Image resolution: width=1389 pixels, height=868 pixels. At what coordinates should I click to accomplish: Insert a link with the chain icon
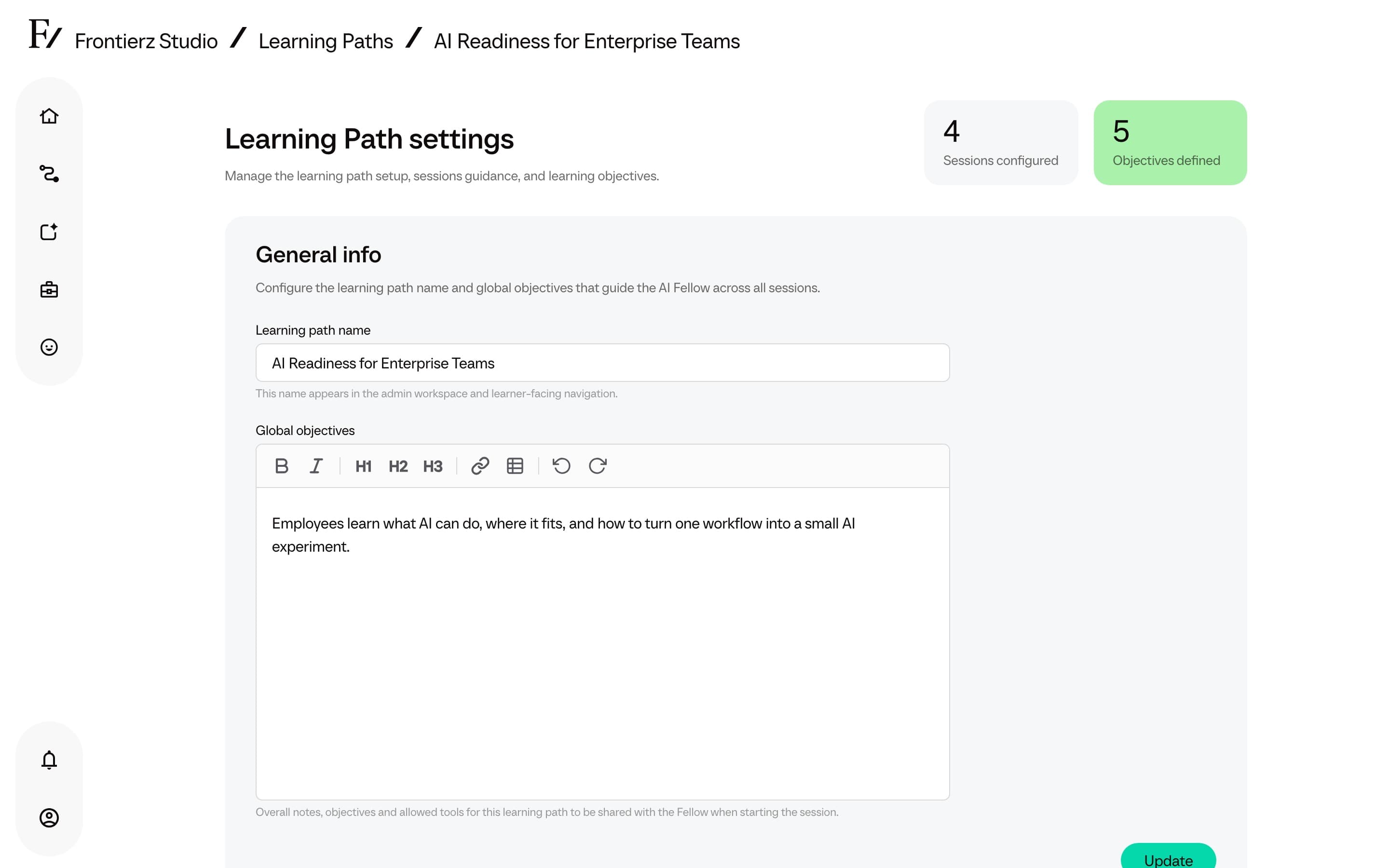click(x=480, y=465)
